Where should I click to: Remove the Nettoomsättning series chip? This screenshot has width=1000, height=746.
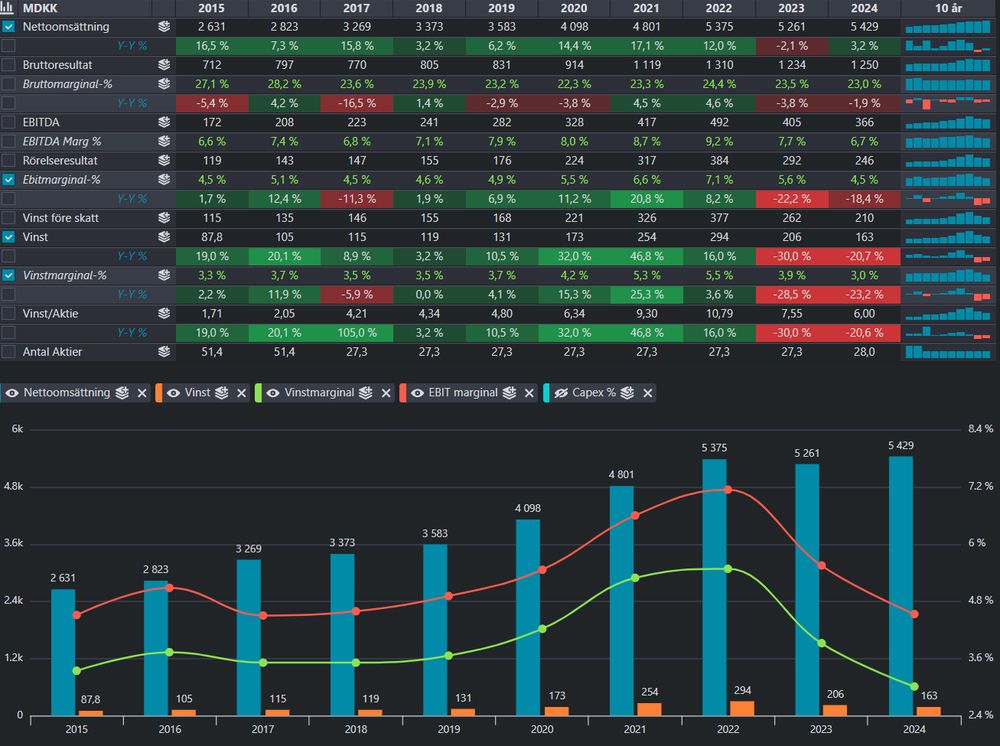[x=142, y=393]
